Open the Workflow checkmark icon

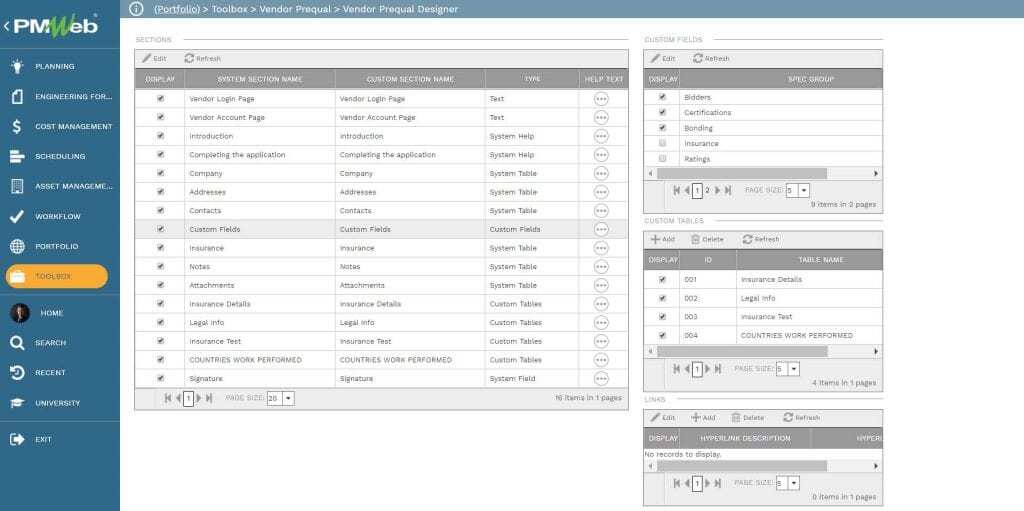pos(18,216)
